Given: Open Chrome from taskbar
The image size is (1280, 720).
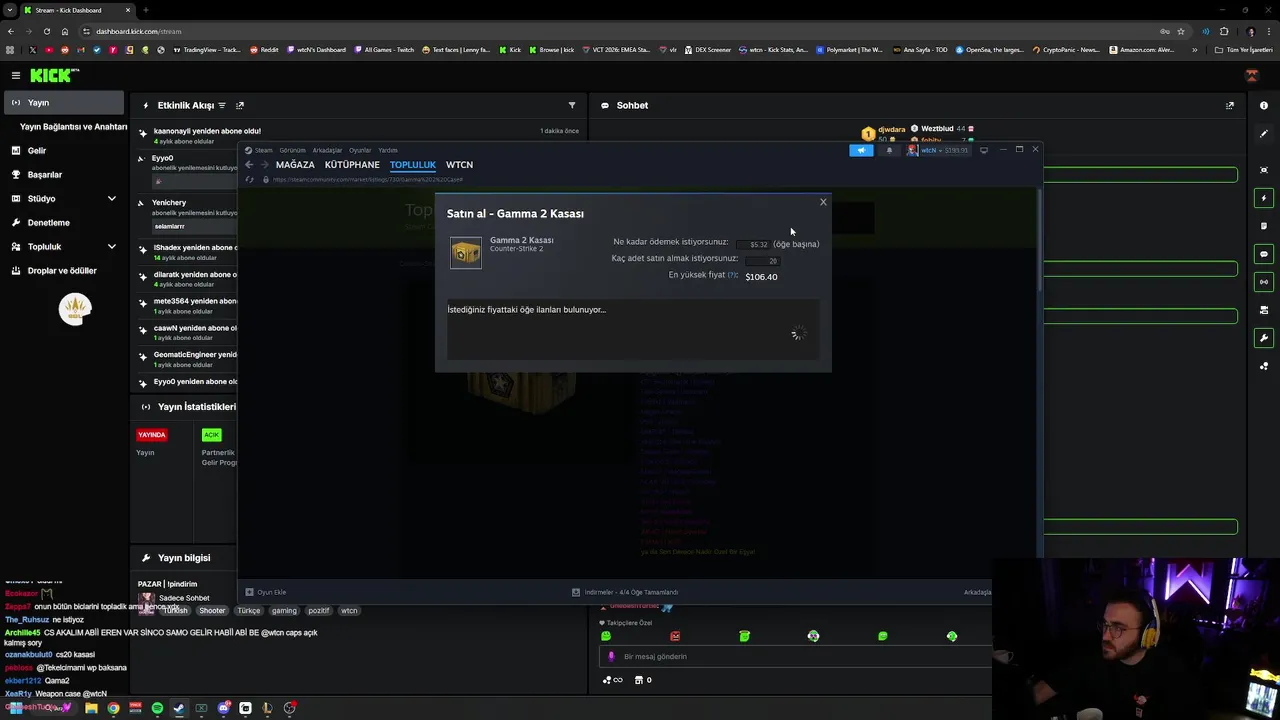Looking at the screenshot, I should (x=113, y=708).
